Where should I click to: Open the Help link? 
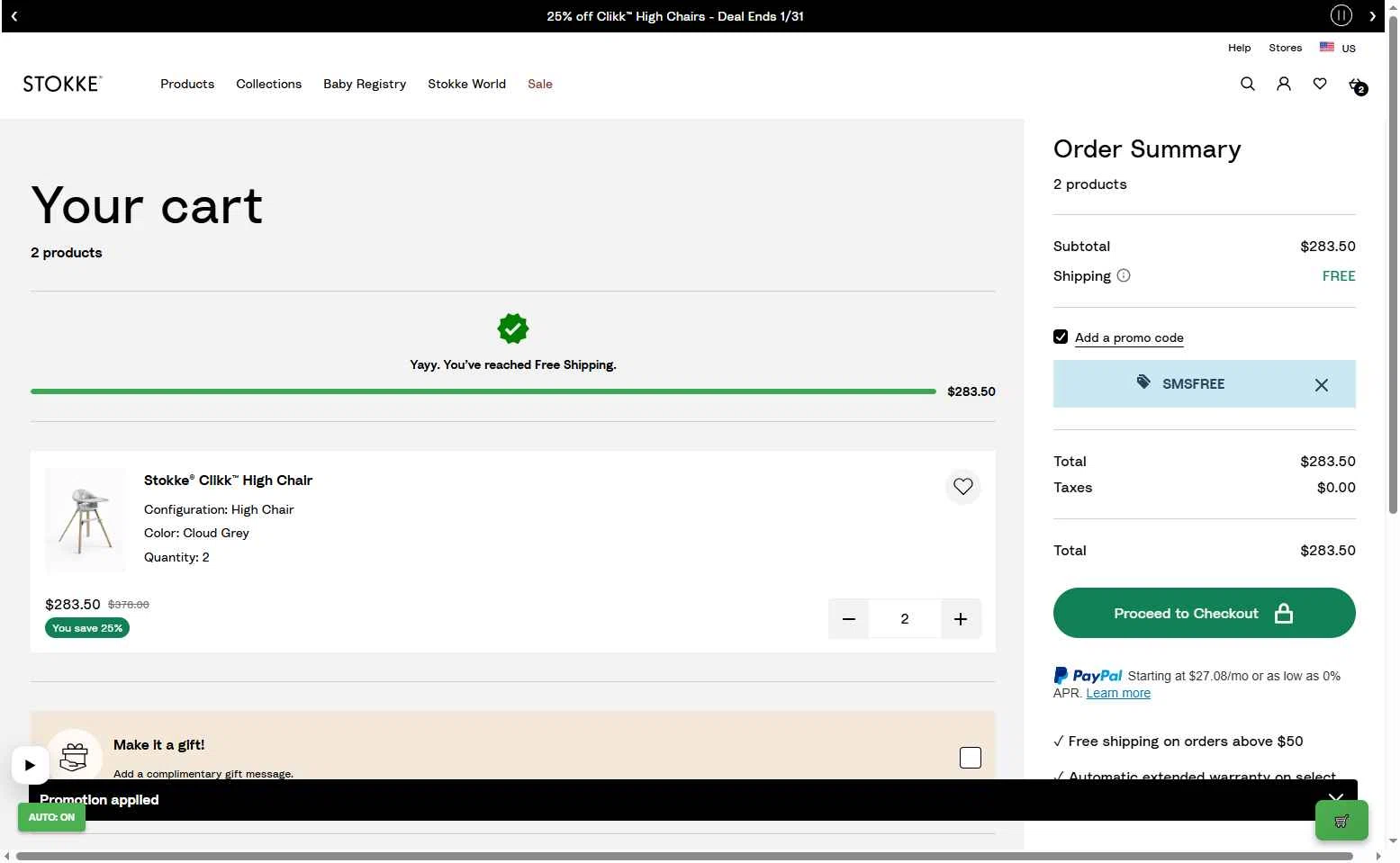1239,48
